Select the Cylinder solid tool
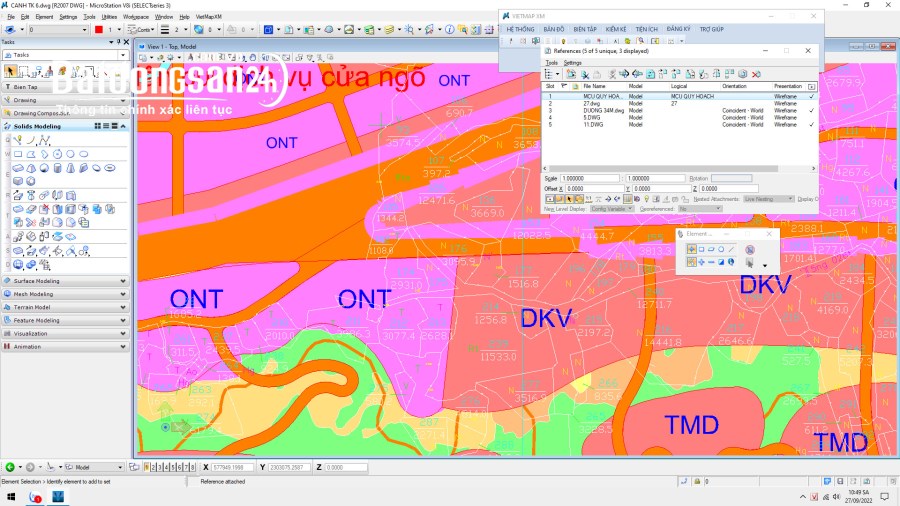Screen dimensions: 900x506 tap(57, 168)
